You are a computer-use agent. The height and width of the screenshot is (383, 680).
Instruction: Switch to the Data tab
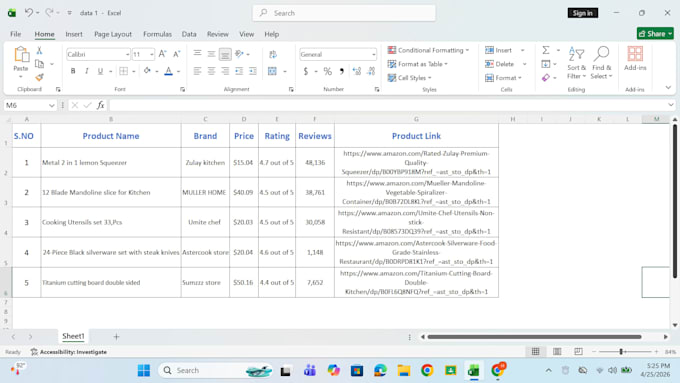tap(189, 34)
